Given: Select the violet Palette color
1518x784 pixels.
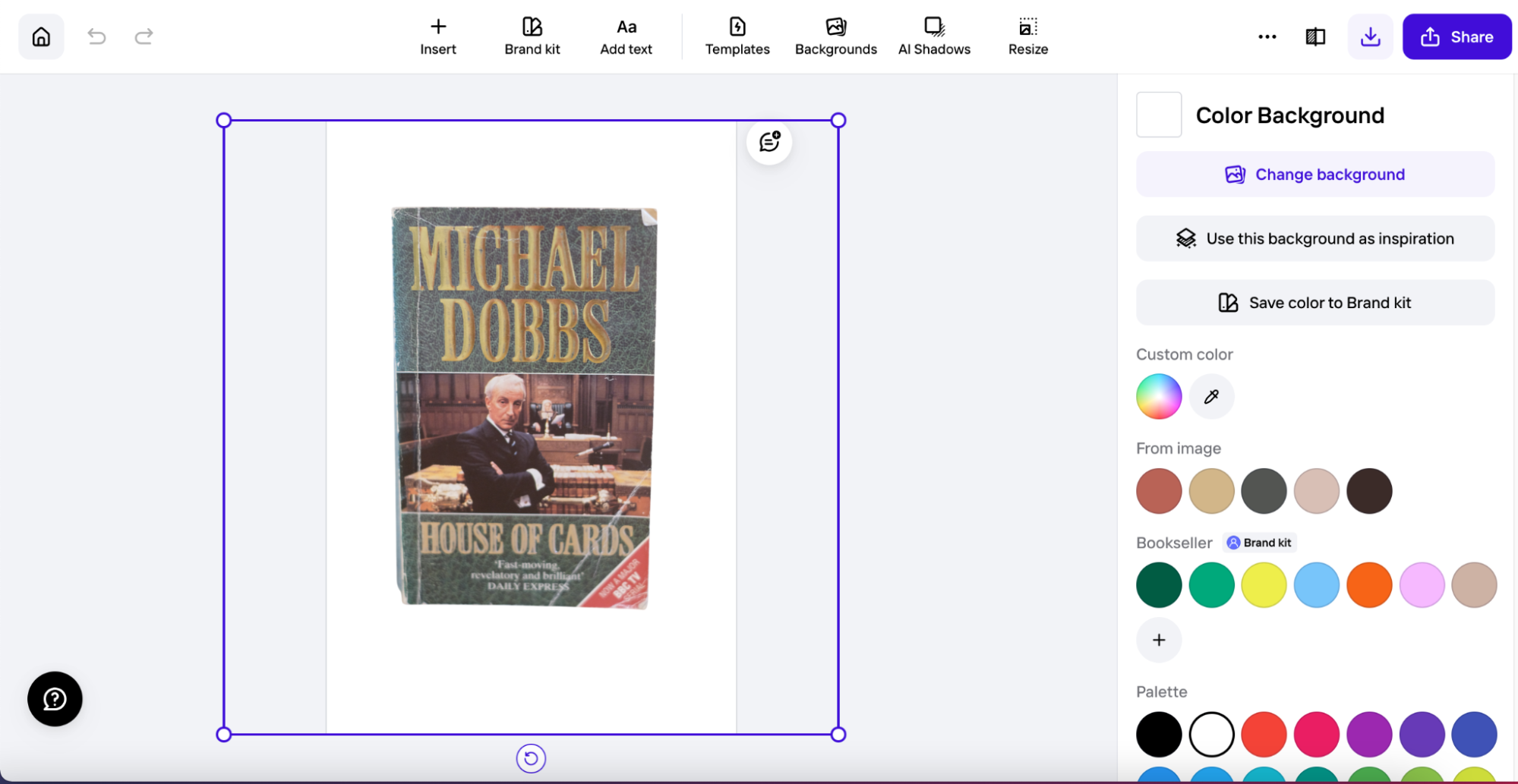Looking at the screenshot, I should pos(1422,735).
